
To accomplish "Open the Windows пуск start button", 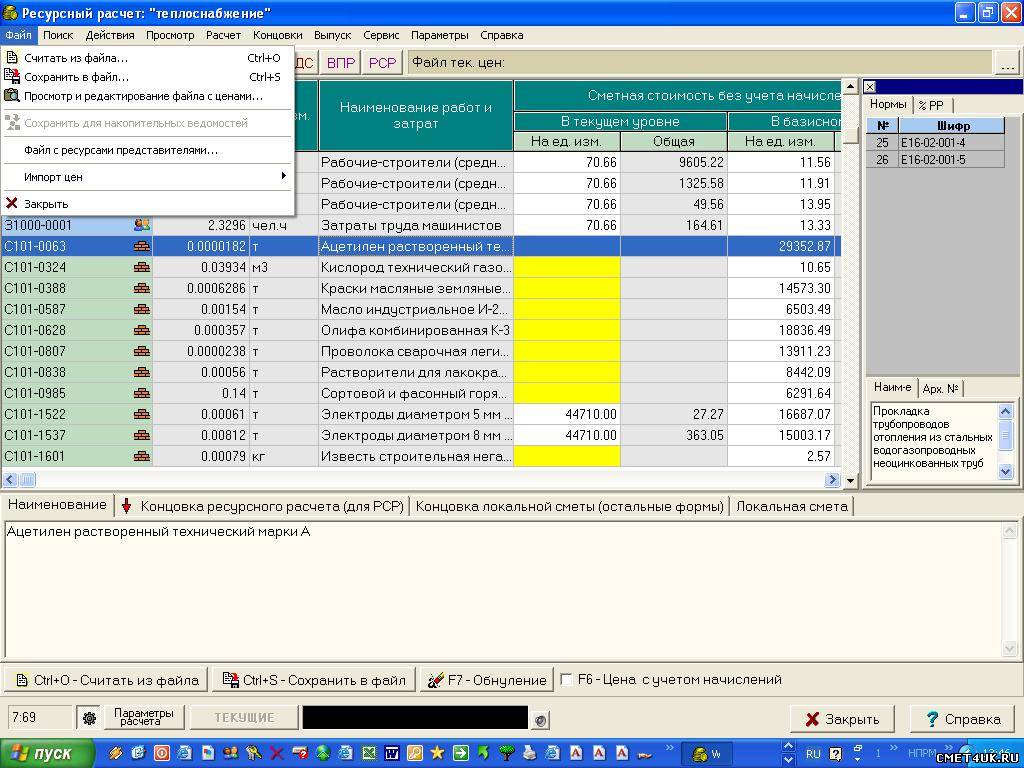I will pos(47,753).
